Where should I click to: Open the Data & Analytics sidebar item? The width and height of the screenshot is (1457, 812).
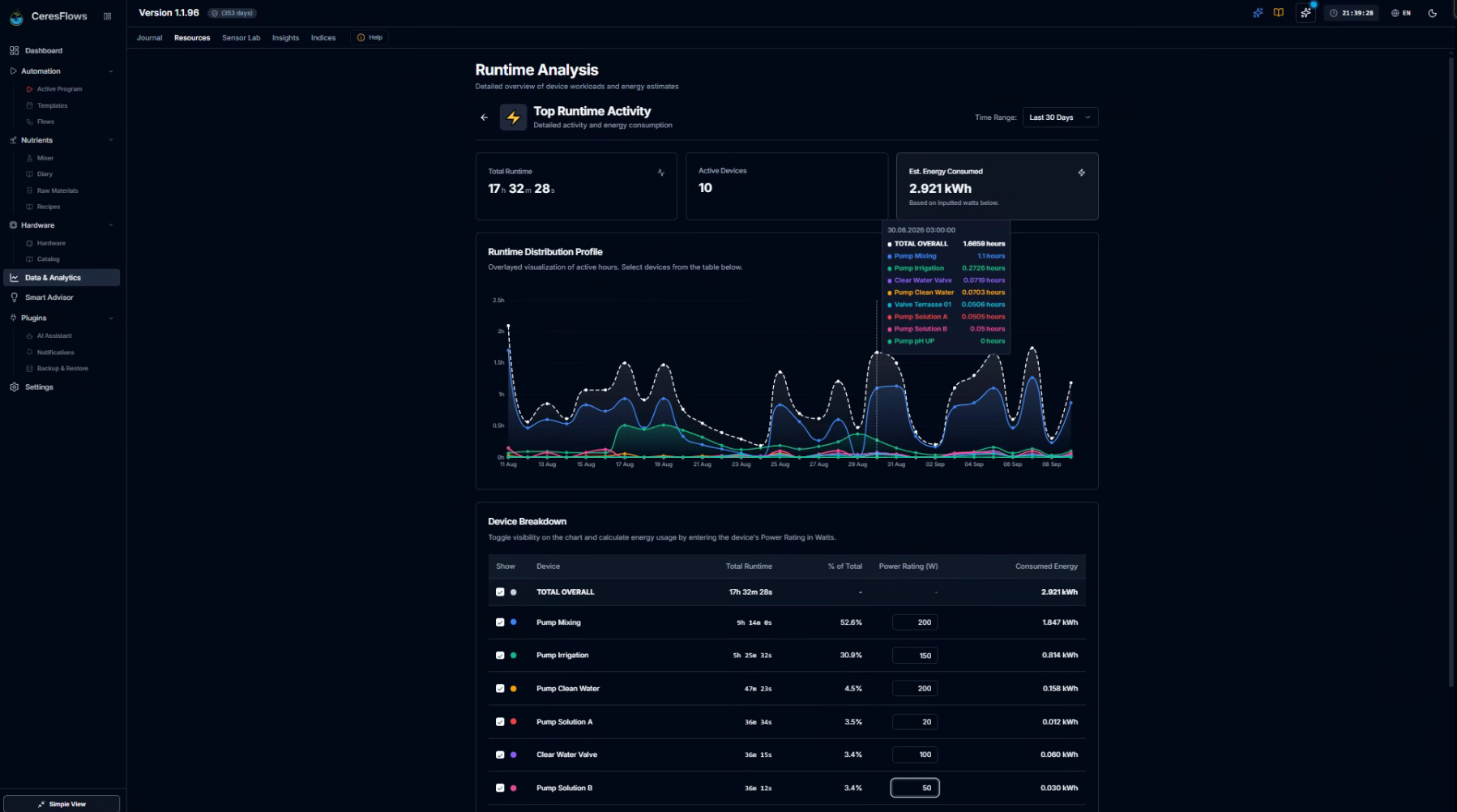coord(62,278)
